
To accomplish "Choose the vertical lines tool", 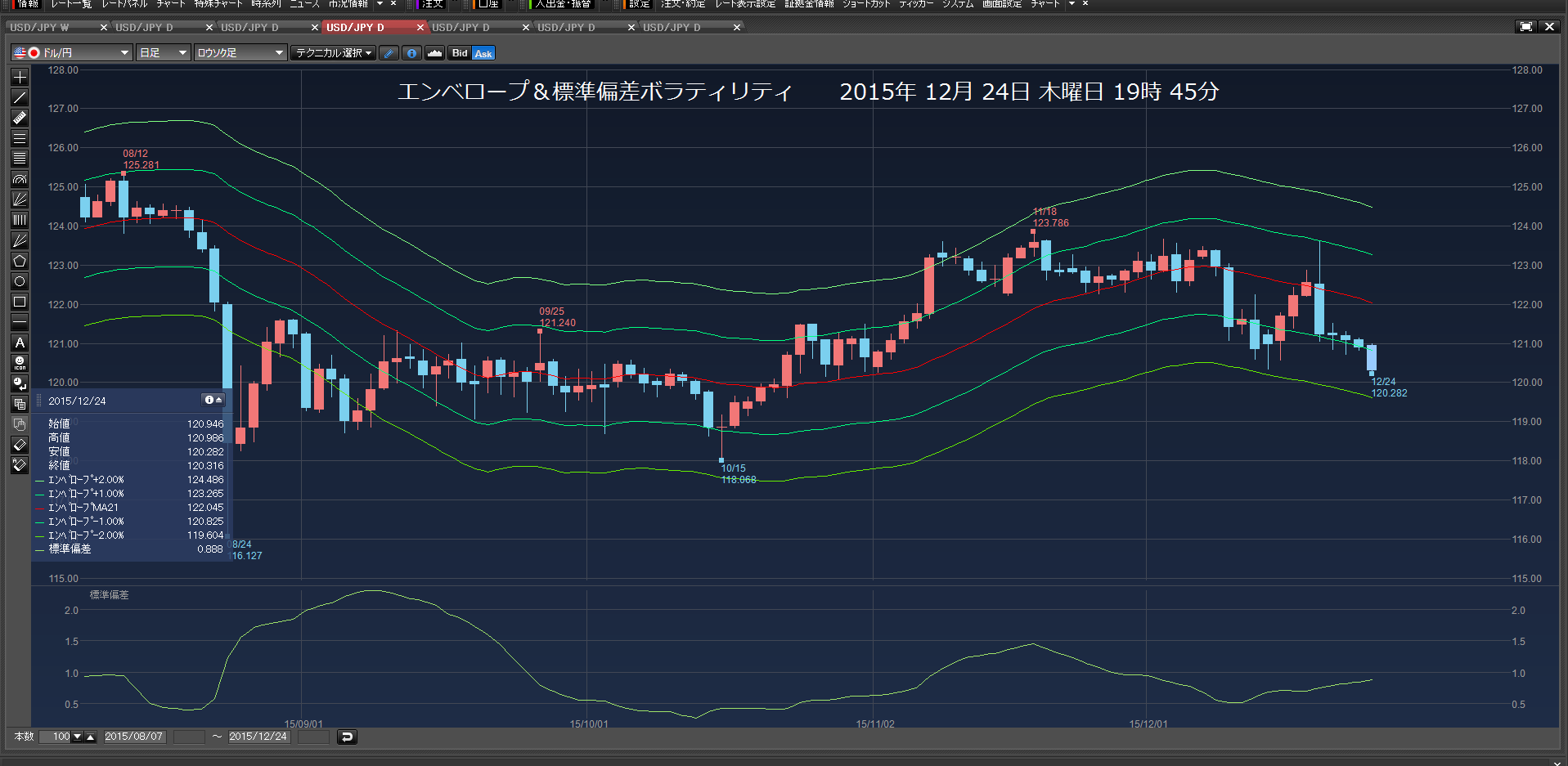I will coord(20,220).
